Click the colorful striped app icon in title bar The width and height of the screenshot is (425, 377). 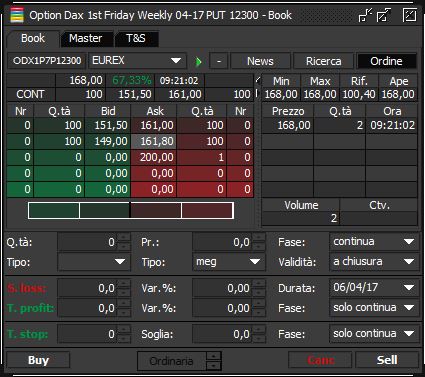(17, 15)
